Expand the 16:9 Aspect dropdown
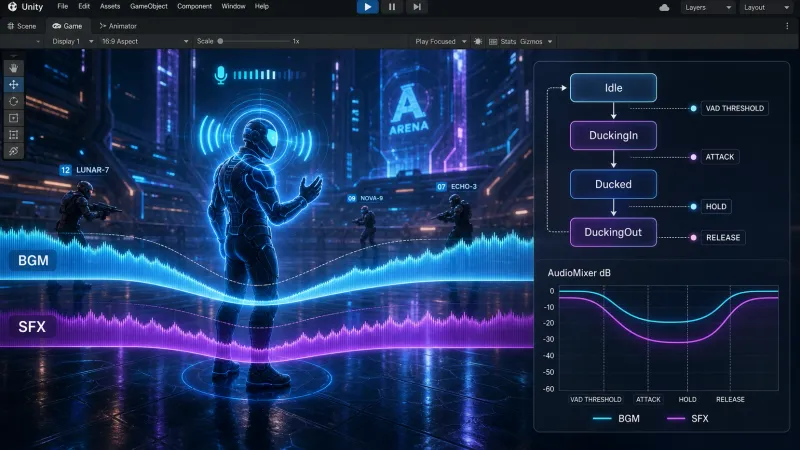800x450 pixels. coord(145,41)
